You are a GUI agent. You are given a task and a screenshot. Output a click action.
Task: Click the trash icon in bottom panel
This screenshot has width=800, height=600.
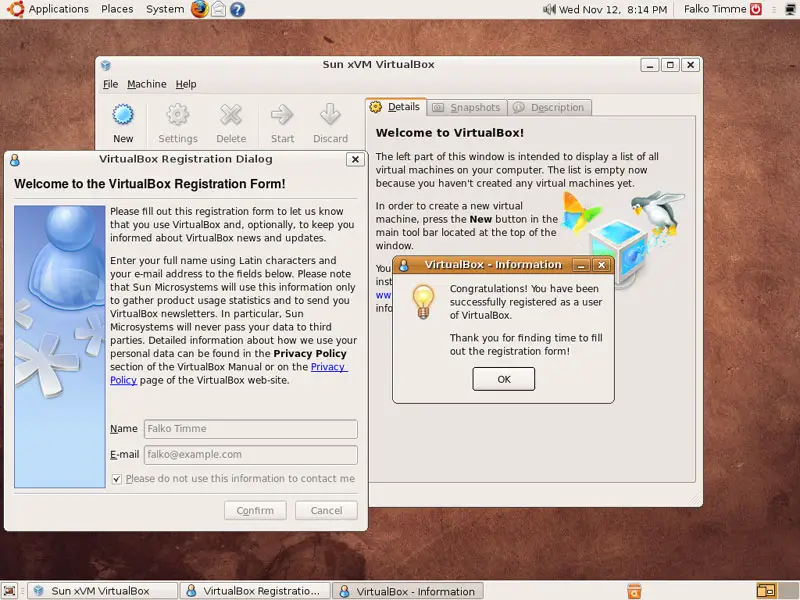(634, 591)
